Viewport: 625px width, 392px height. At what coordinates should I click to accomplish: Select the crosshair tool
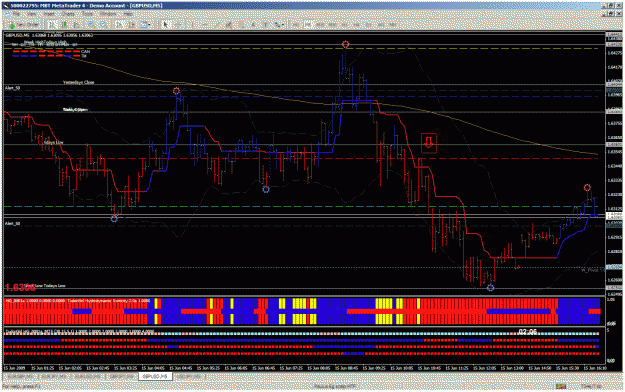[x=178, y=25]
